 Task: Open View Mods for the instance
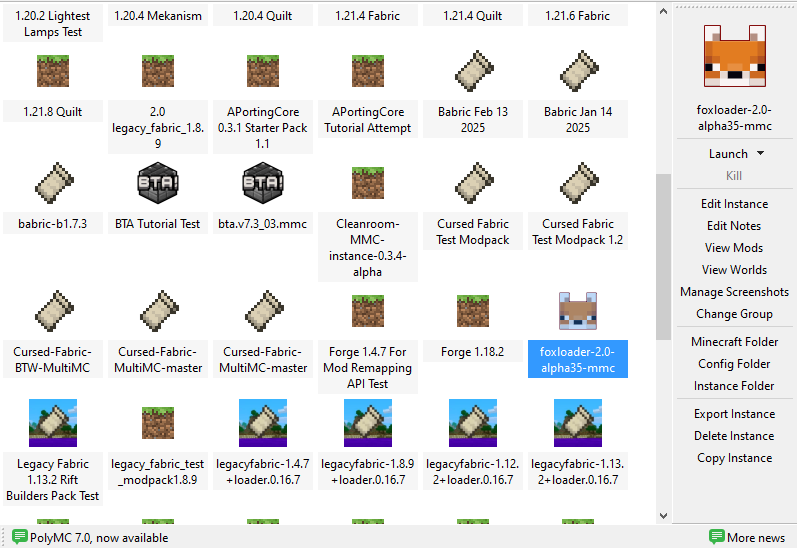click(x=734, y=248)
